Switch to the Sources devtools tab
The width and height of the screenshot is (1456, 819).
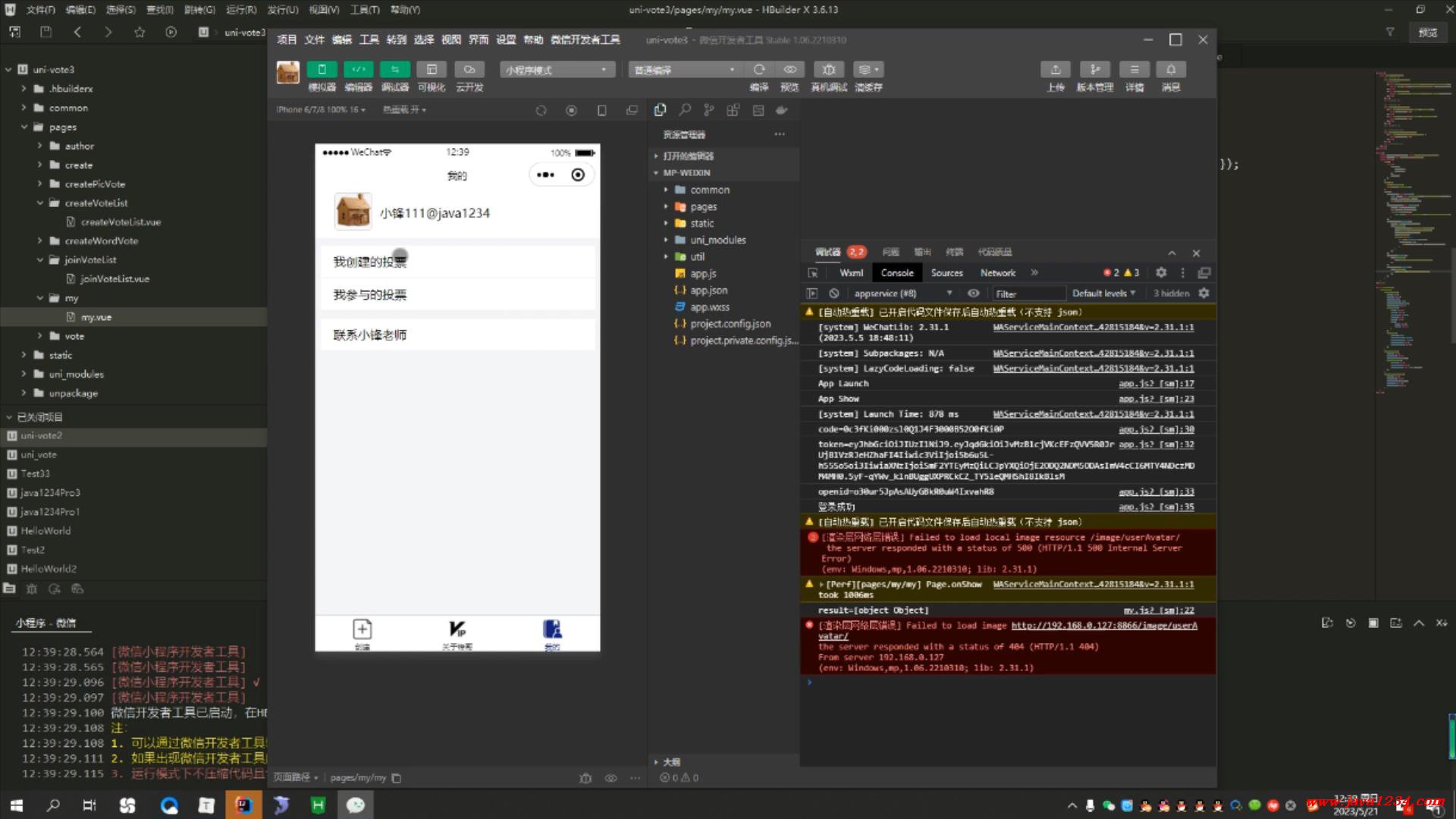tap(946, 273)
